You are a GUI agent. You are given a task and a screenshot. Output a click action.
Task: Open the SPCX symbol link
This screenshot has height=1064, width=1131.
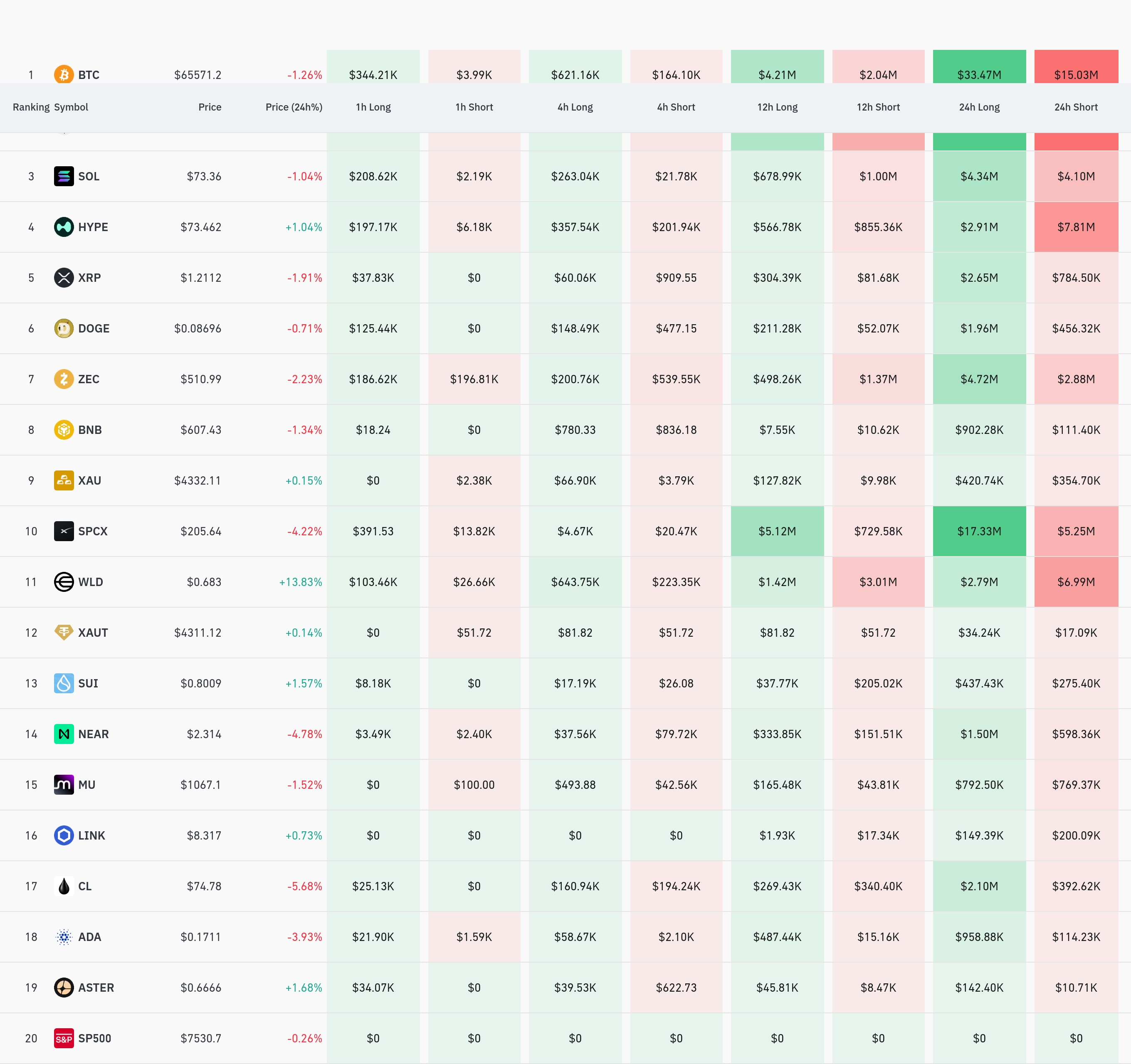tap(93, 531)
